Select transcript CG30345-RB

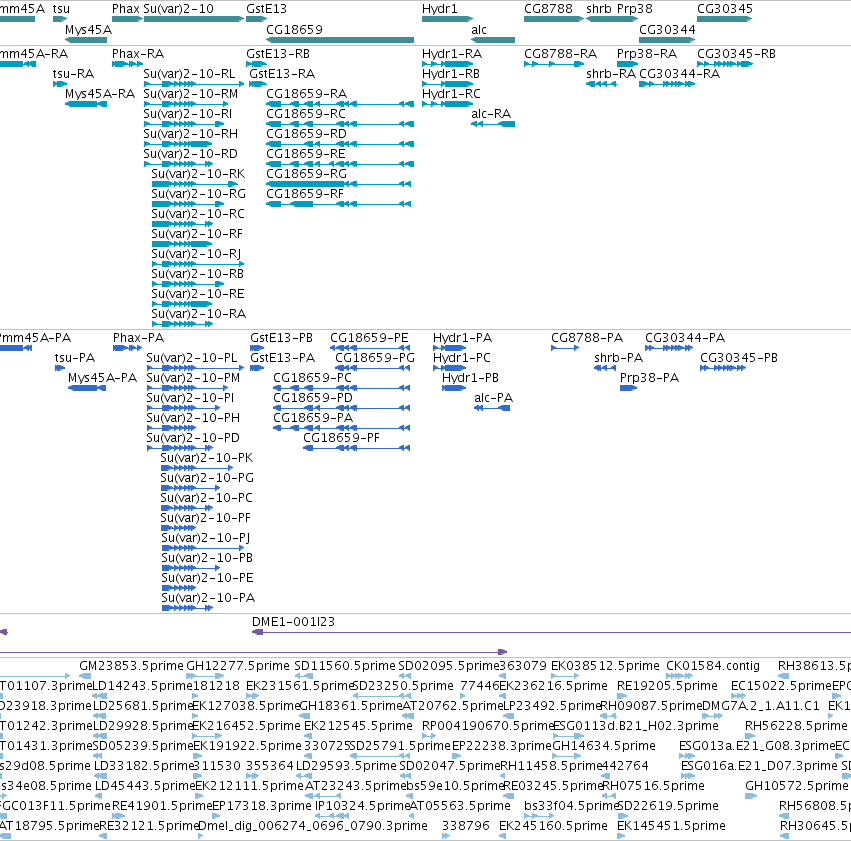tap(736, 54)
